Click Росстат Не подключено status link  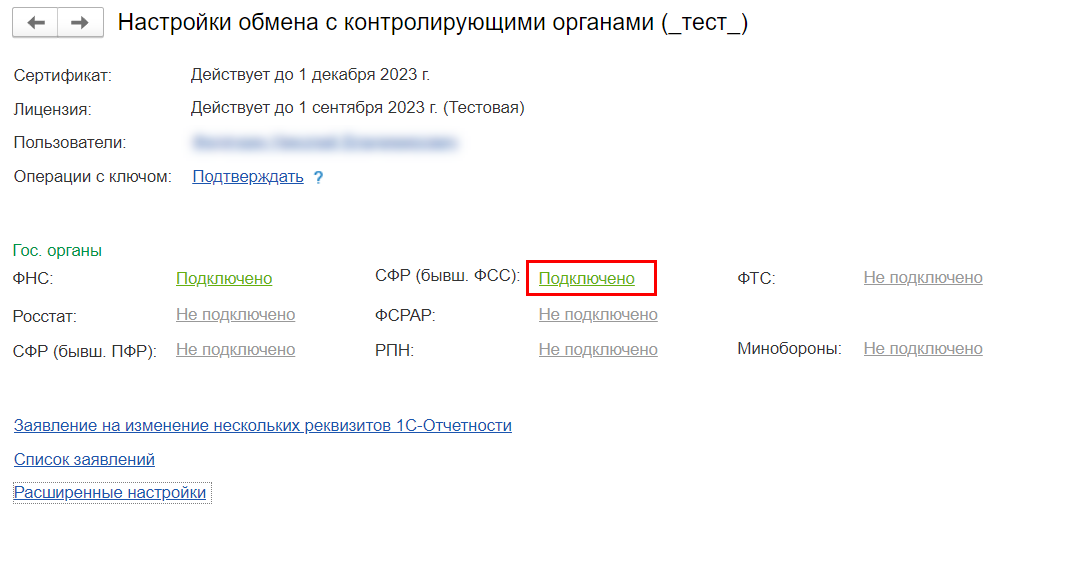point(235,314)
